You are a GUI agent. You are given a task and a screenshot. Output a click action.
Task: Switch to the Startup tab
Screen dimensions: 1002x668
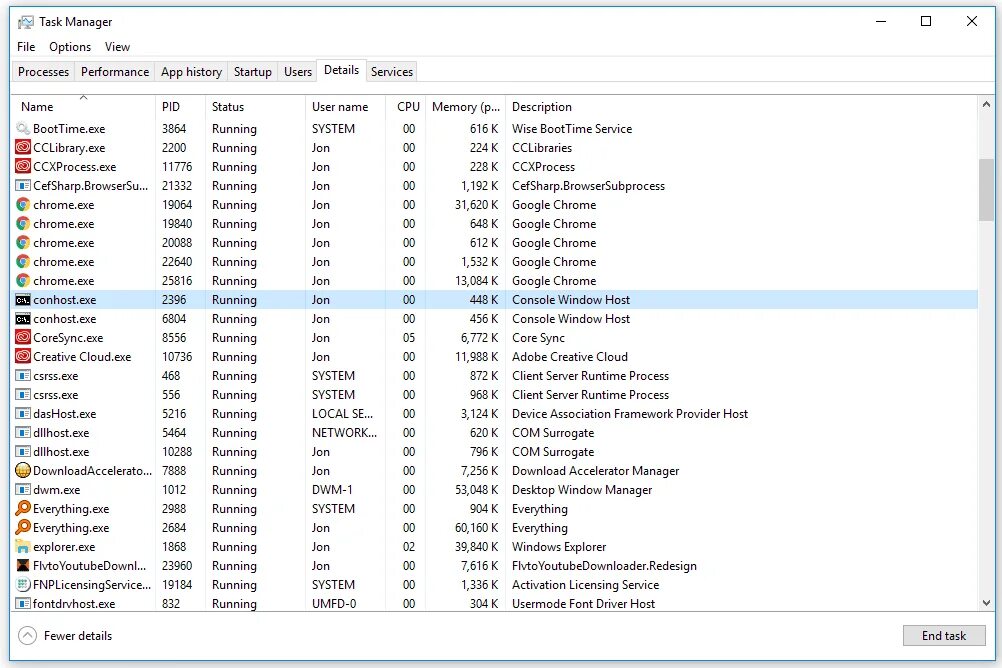(252, 72)
